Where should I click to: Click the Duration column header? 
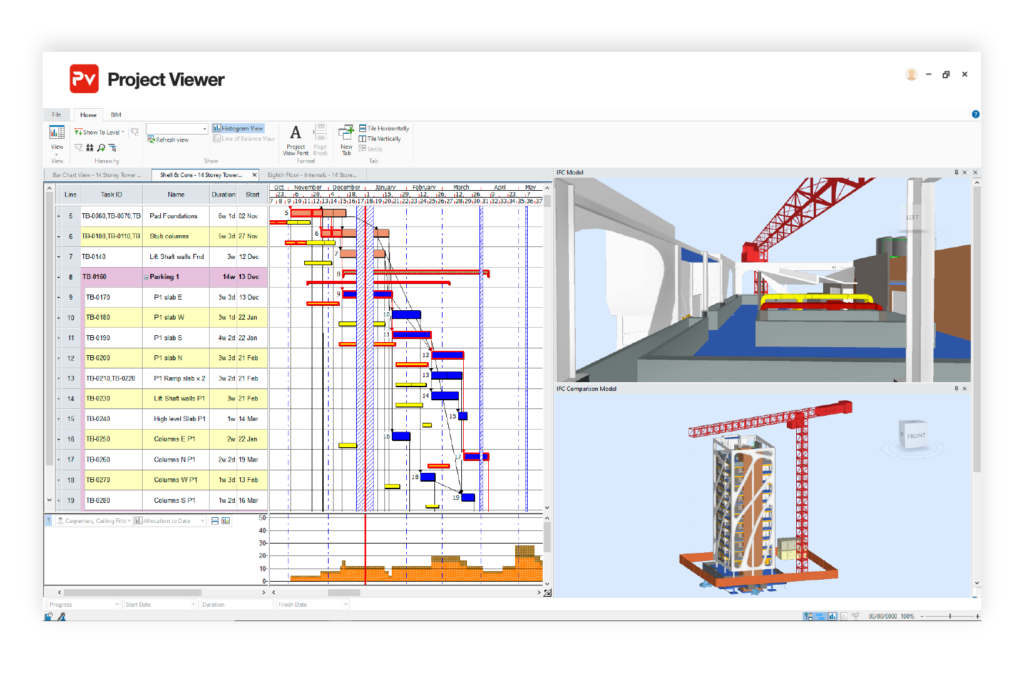pyautogui.click(x=223, y=195)
